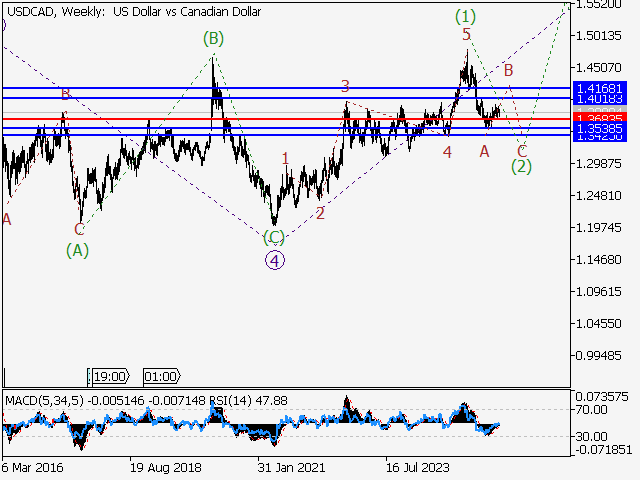Click the red 5 wave label
The image size is (640, 480).
466,35
